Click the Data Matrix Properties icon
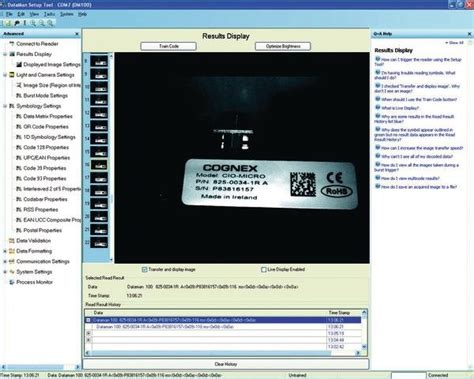This screenshot has height=379, width=474. 19,116
